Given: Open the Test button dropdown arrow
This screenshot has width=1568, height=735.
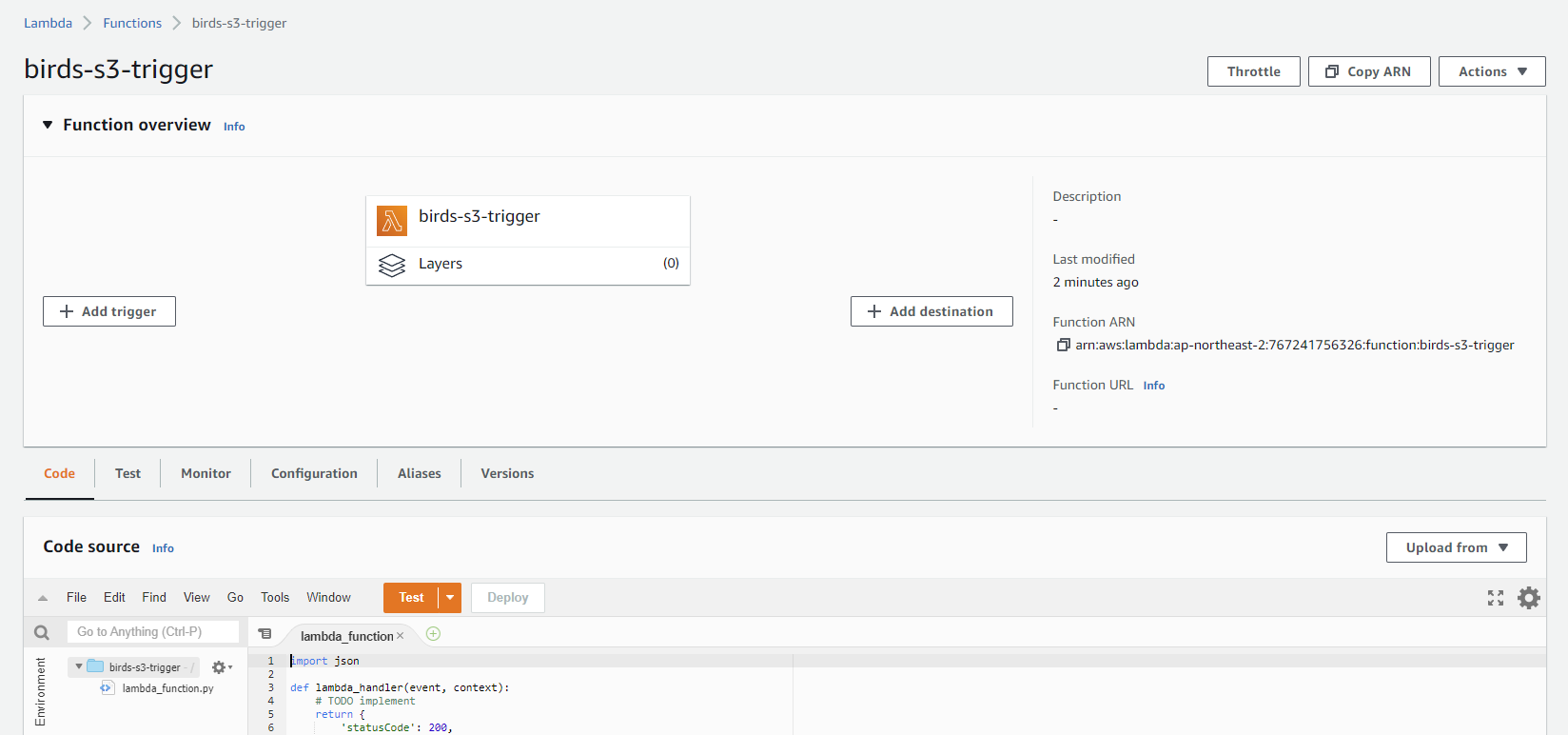Looking at the screenshot, I should pyautogui.click(x=450, y=598).
